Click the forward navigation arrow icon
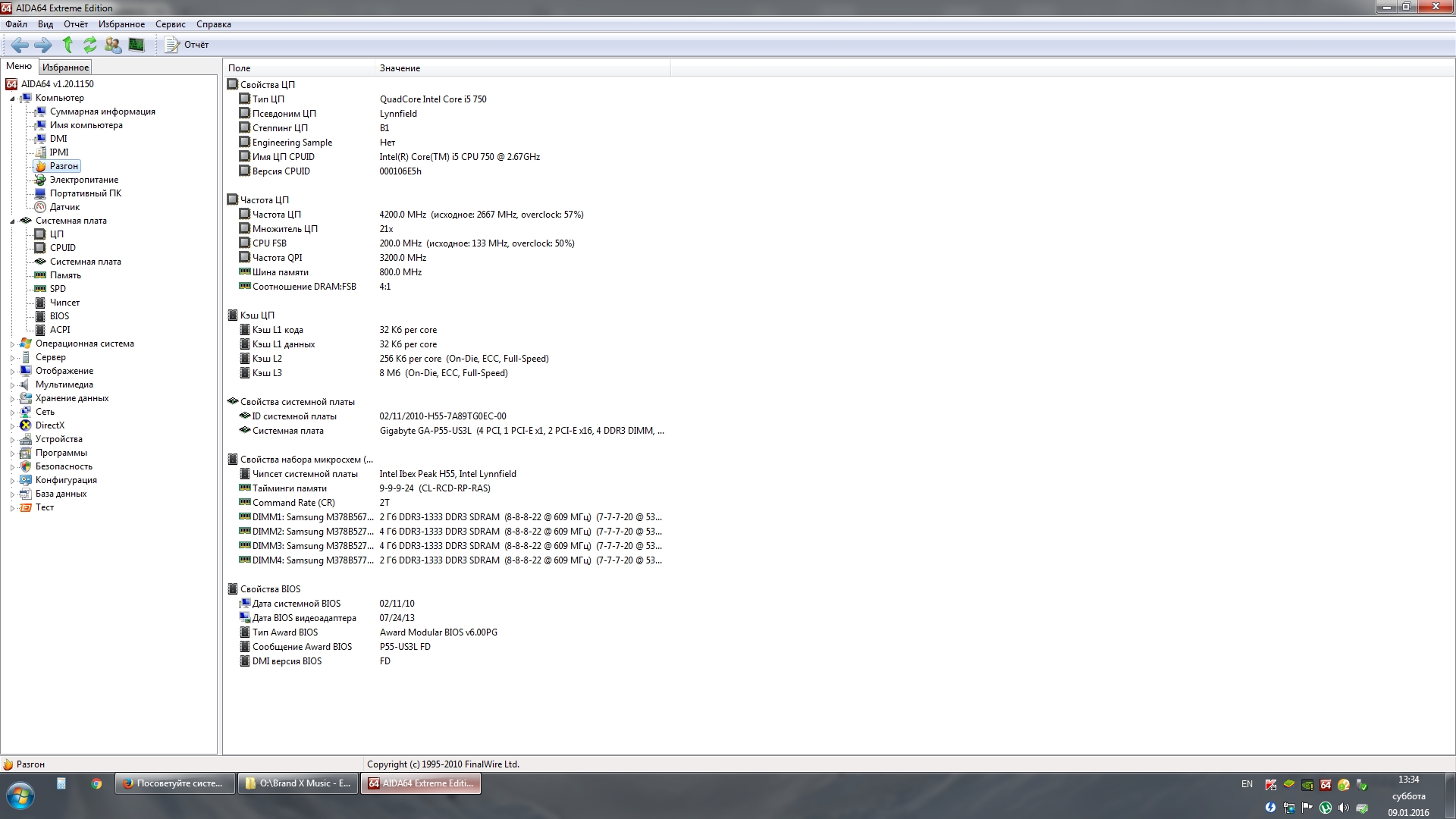1456x819 pixels. click(x=43, y=45)
